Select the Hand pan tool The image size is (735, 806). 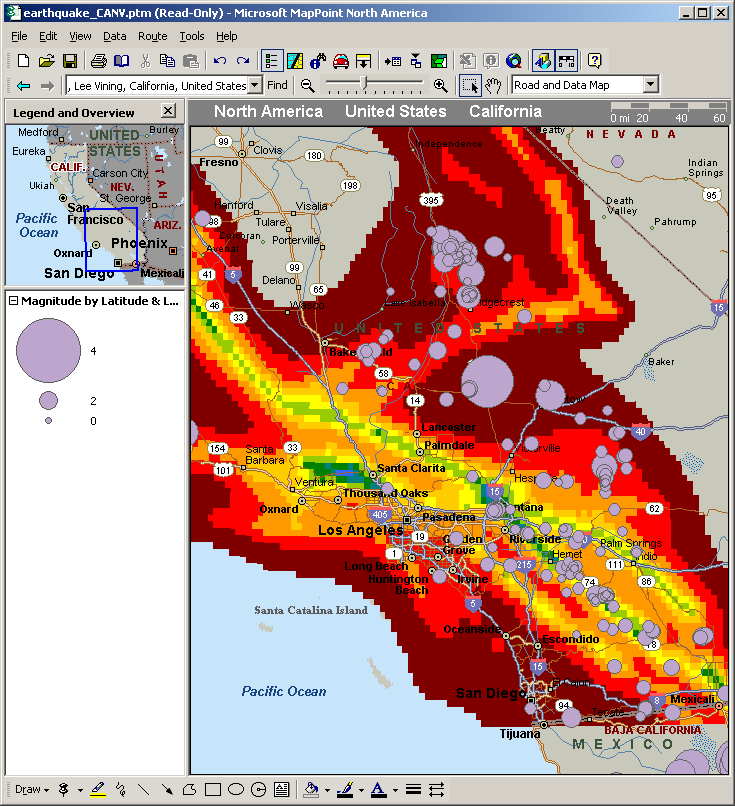pos(492,86)
